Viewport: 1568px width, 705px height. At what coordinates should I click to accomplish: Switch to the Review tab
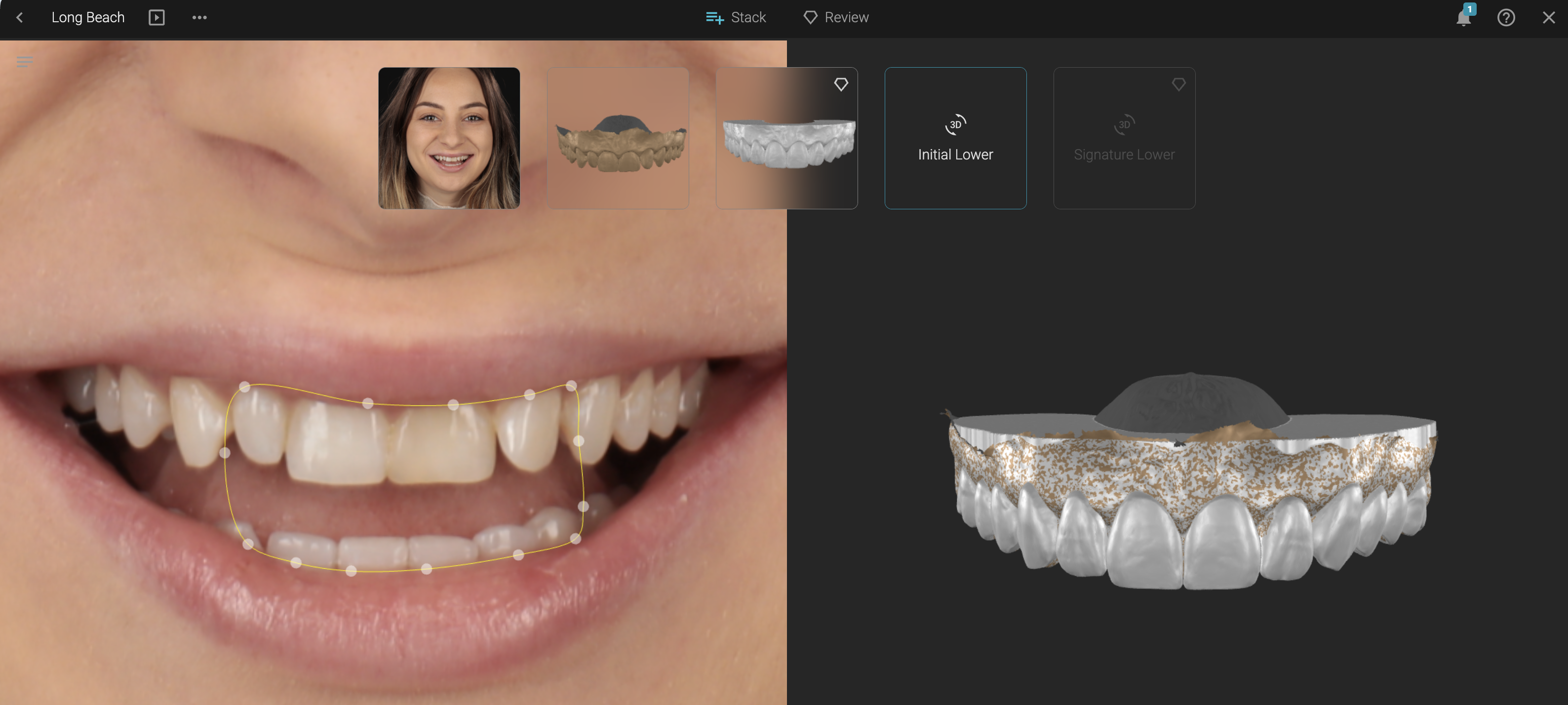tap(836, 18)
